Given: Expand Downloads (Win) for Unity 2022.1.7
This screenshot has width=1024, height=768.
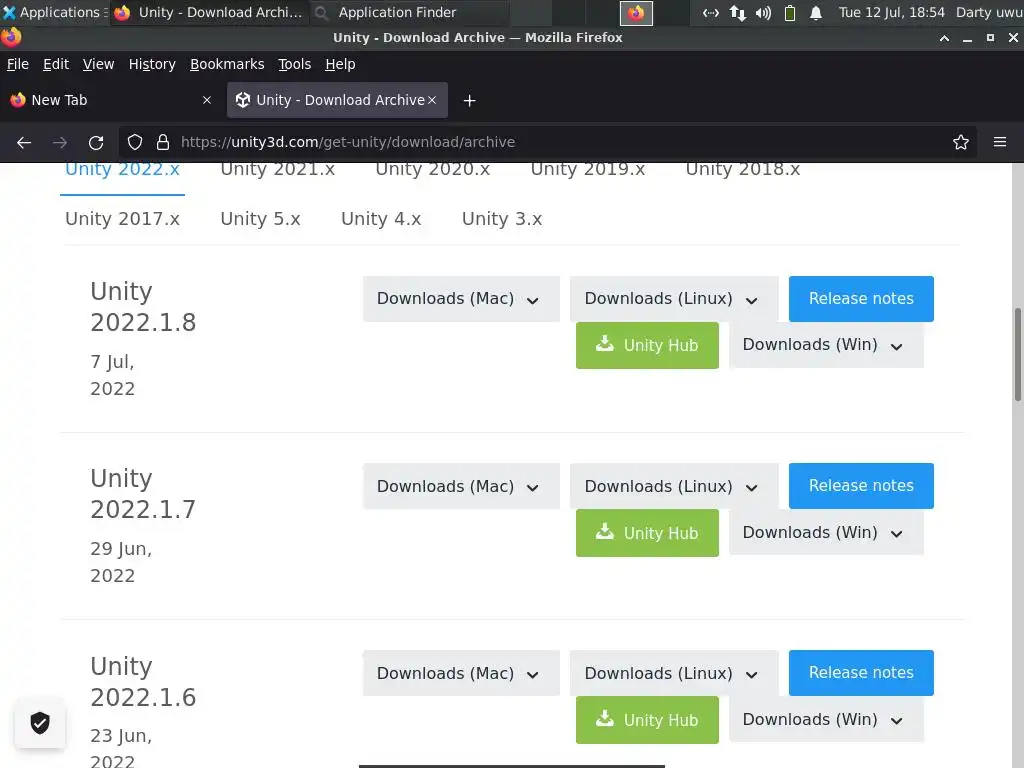Looking at the screenshot, I should coord(826,532).
